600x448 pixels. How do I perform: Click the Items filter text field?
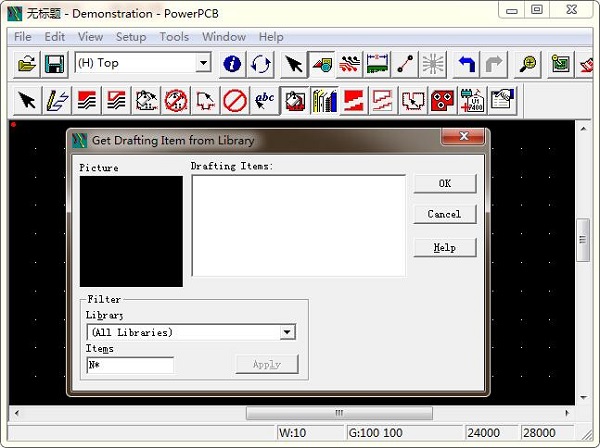pyautogui.click(x=130, y=365)
